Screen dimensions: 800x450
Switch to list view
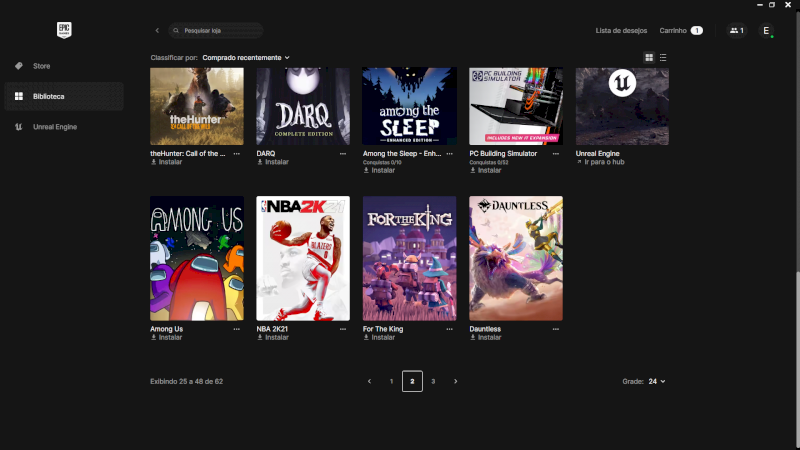(663, 58)
